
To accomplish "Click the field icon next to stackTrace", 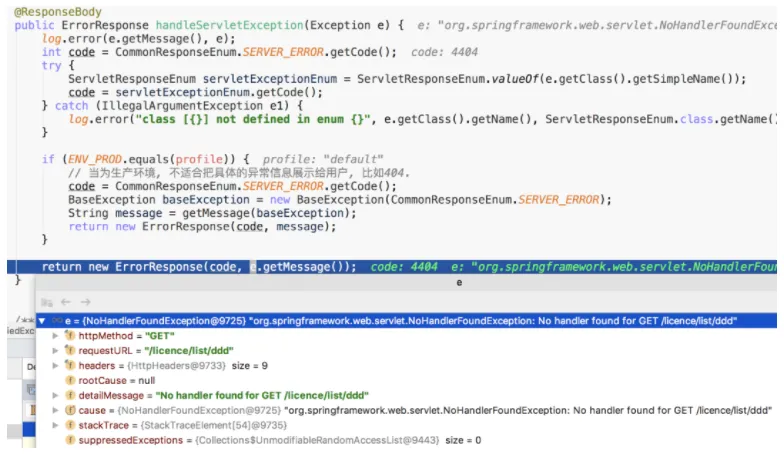I will [x=70, y=426].
